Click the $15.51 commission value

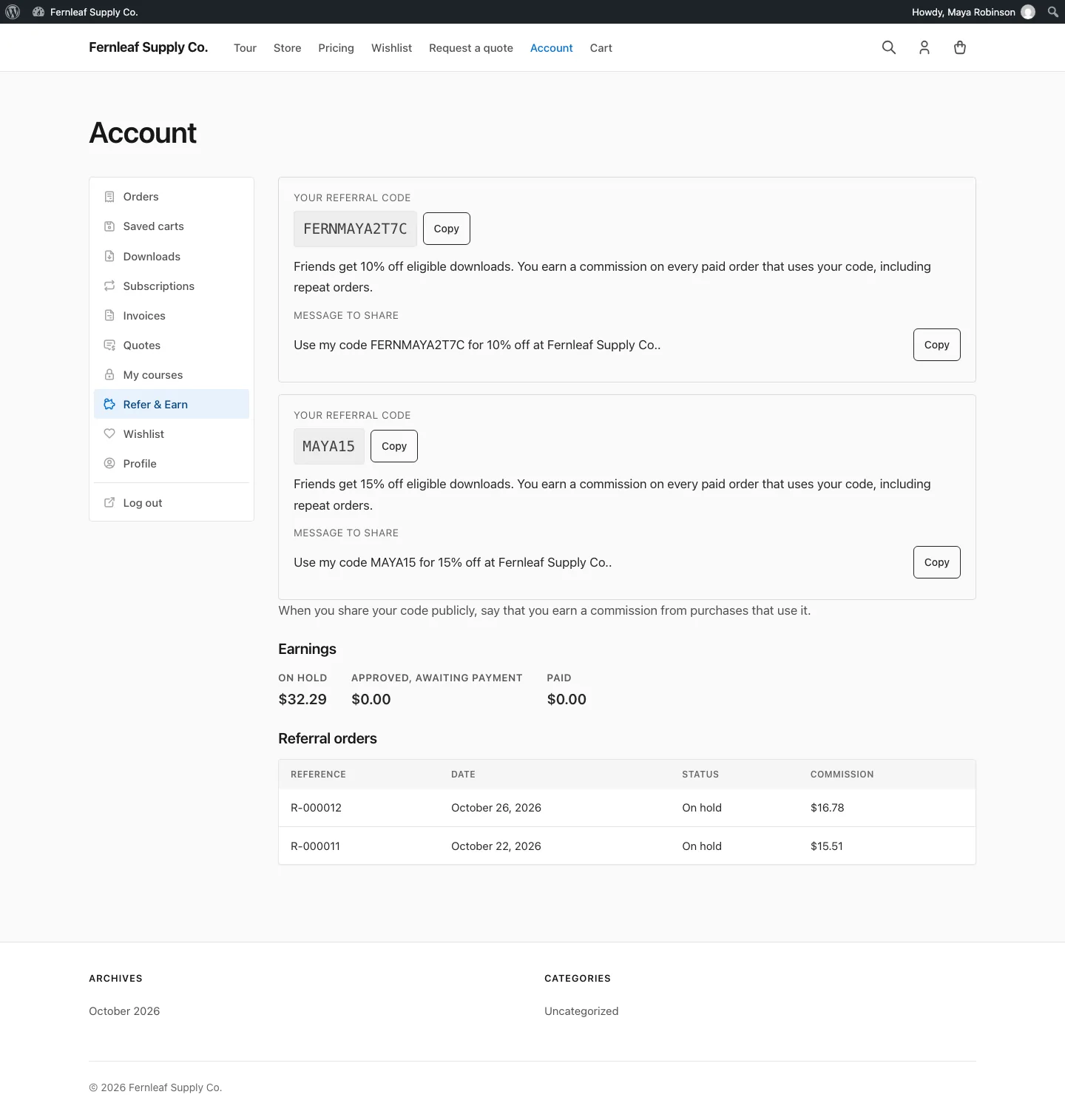(x=827, y=846)
